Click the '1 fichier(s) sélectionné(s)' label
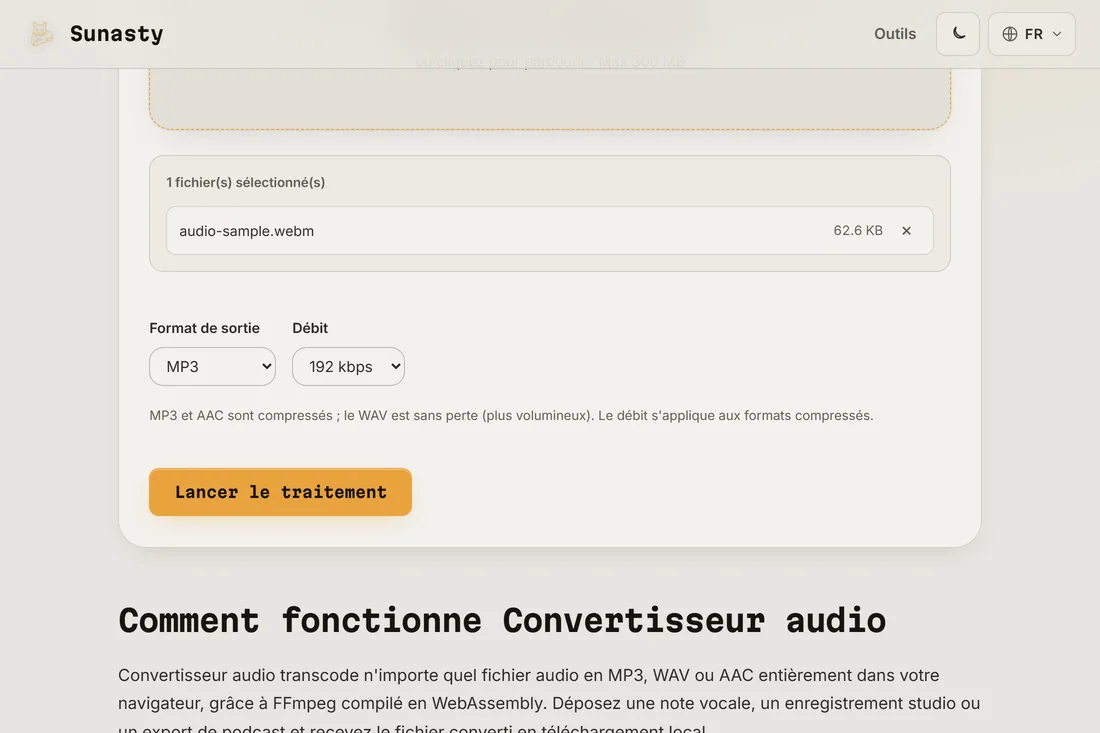The width and height of the screenshot is (1100, 733). click(x=246, y=182)
